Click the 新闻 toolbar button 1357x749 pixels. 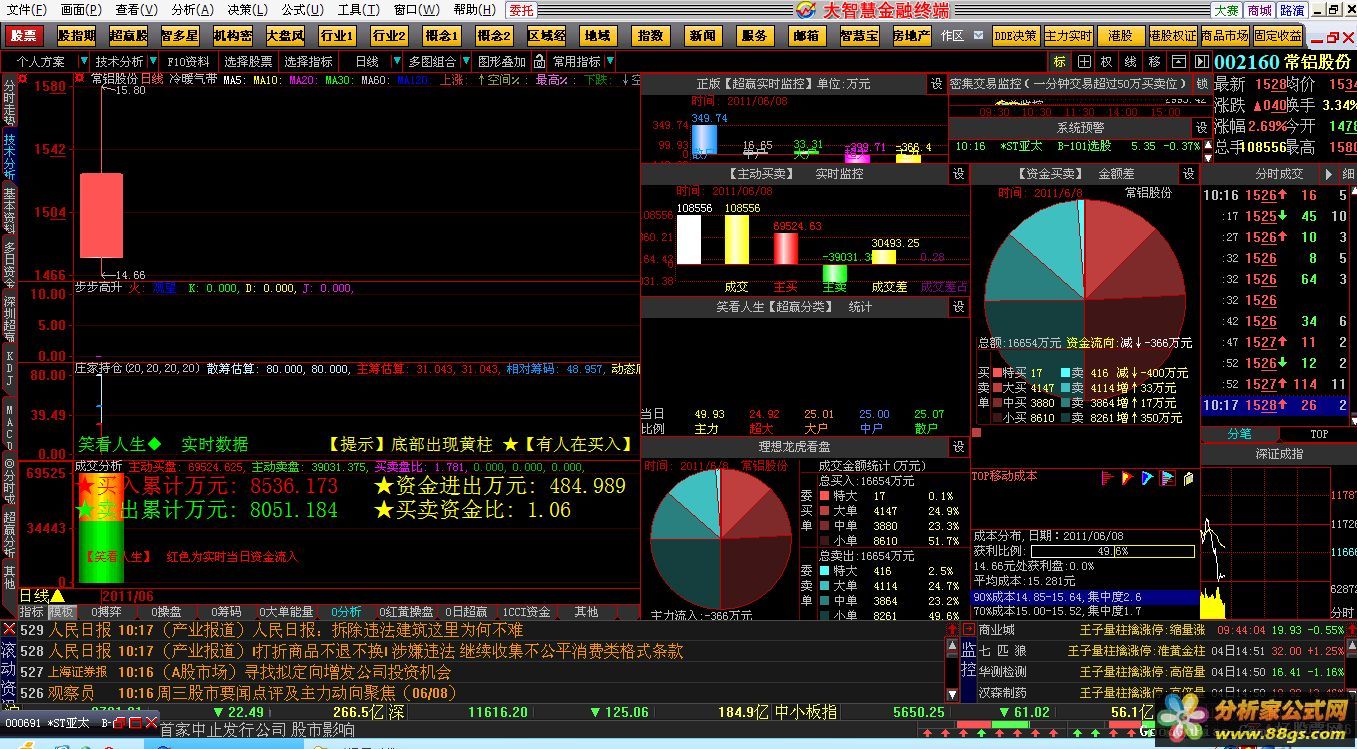702,36
